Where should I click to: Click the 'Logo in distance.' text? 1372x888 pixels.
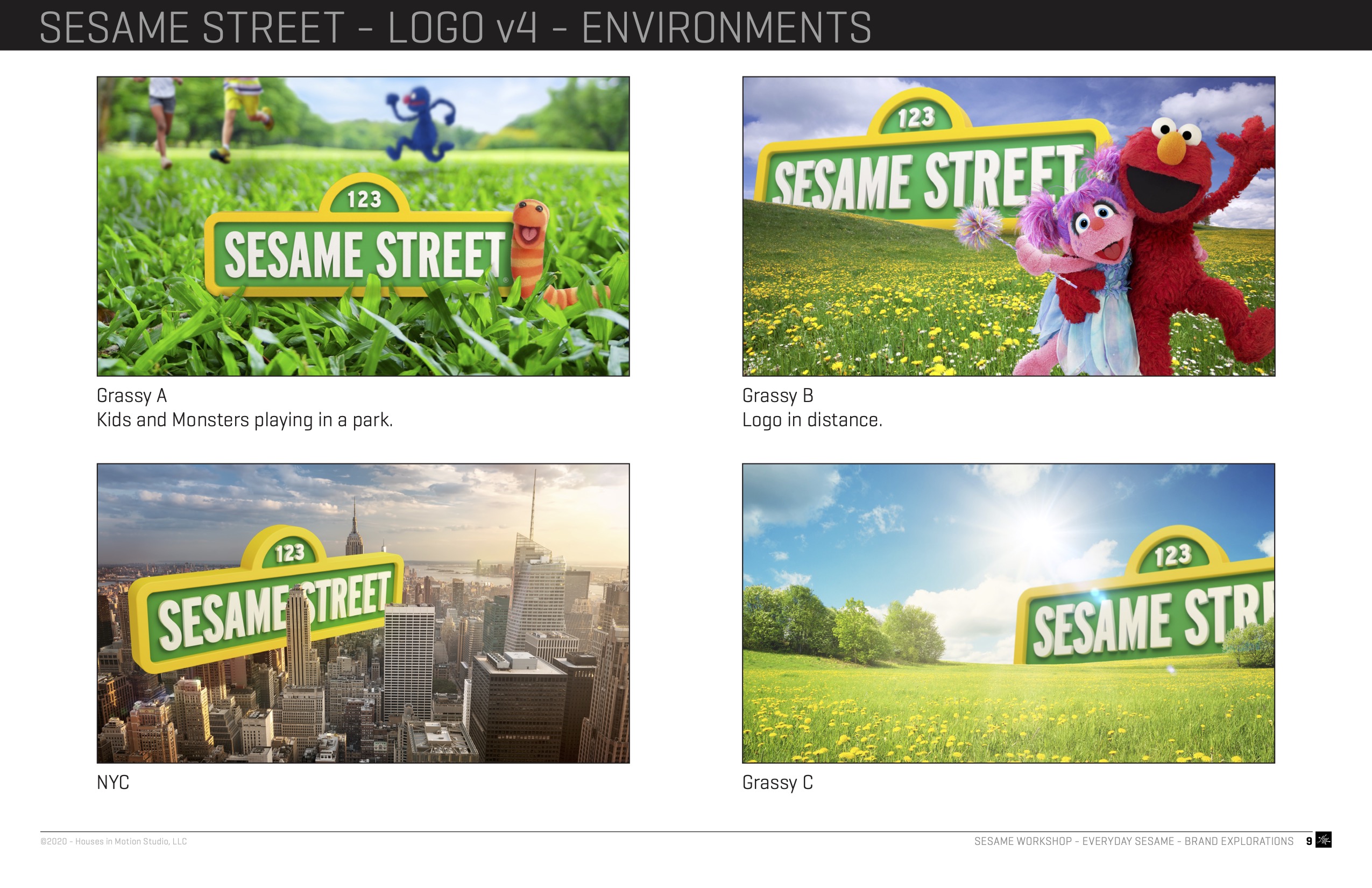pyautogui.click(x=812, y=420)
